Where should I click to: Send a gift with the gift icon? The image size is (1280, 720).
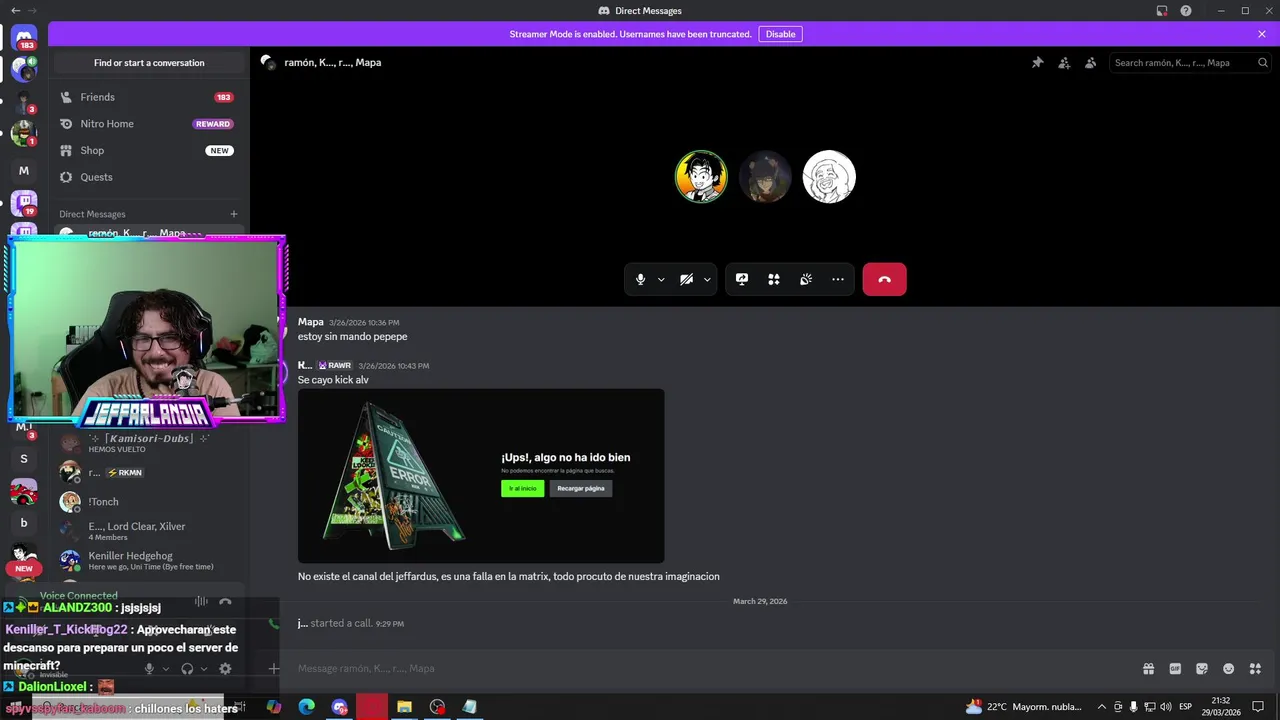1148,668
